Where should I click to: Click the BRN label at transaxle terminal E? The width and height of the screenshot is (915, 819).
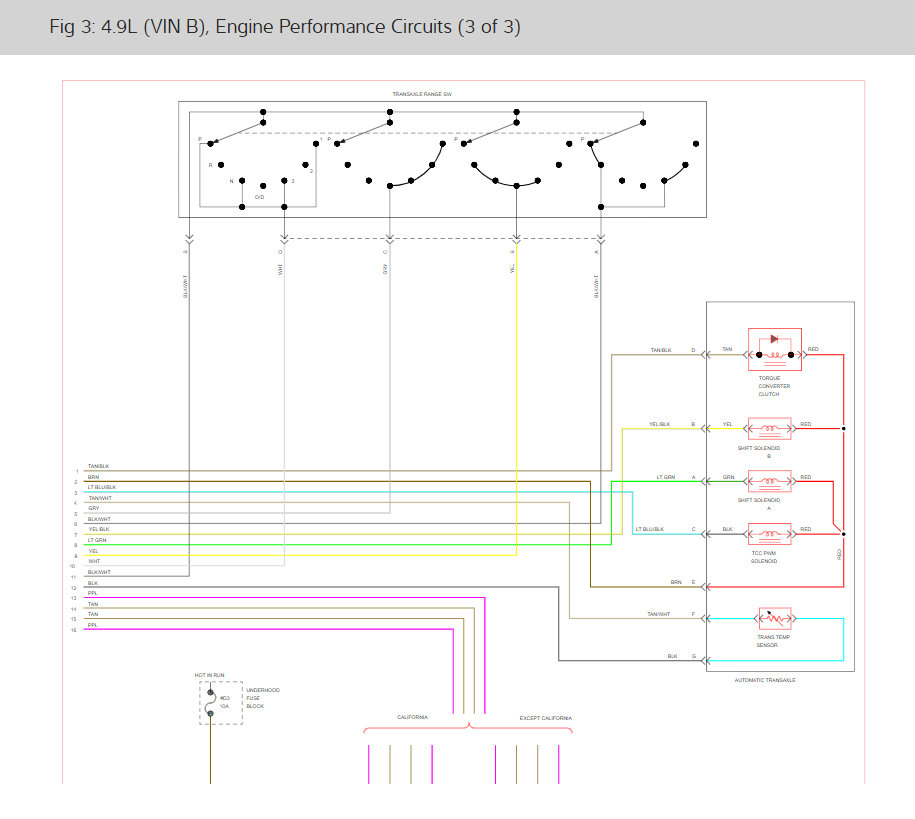pos(676,583)
